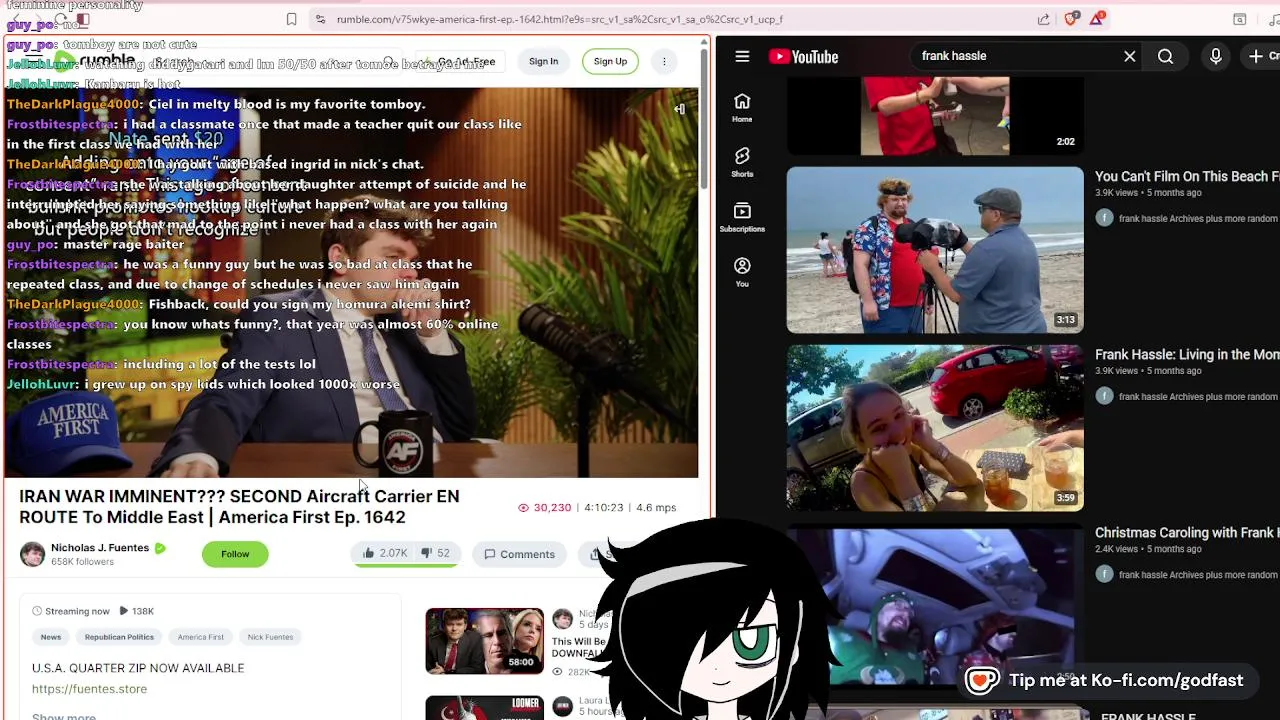The height and width of the screenshot is (720, 1280).
Task: Open the You section in YouTube sidebar
Action: tap(742, 272)
